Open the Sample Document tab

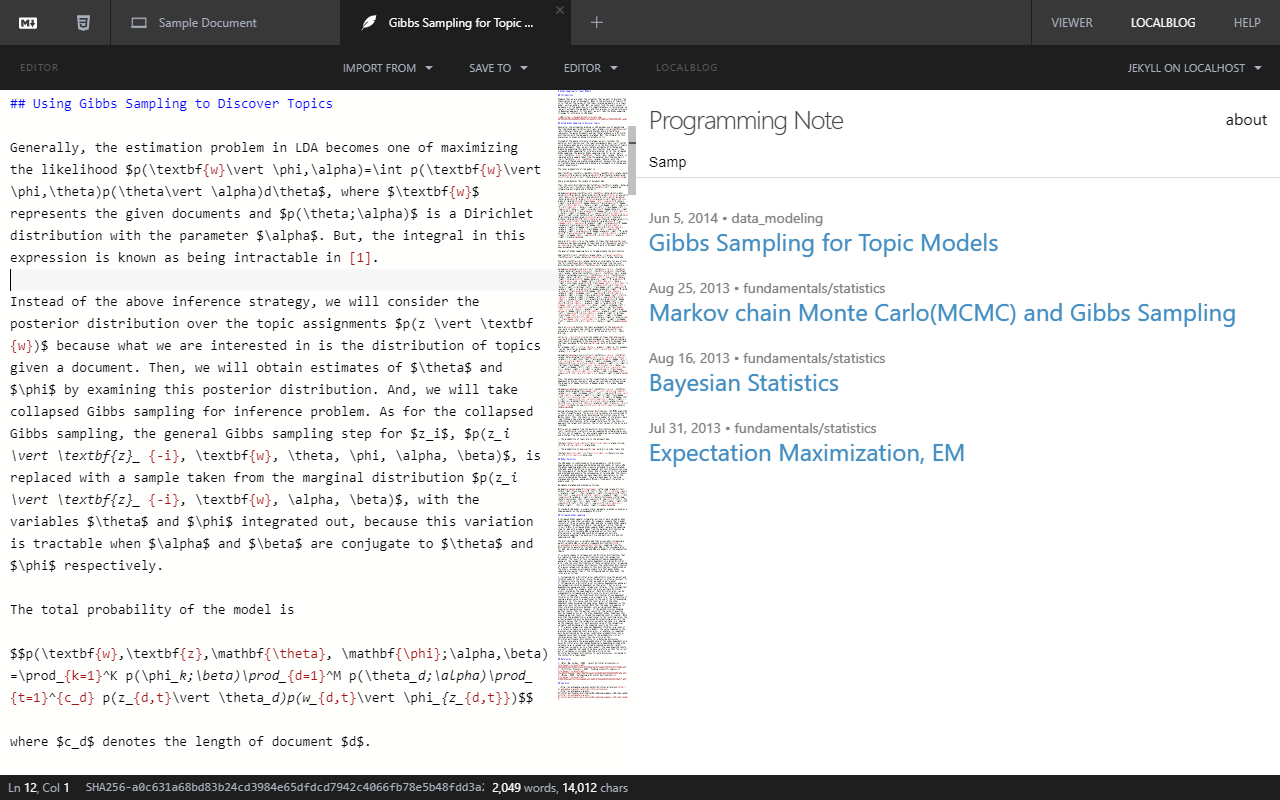point(225,22)
